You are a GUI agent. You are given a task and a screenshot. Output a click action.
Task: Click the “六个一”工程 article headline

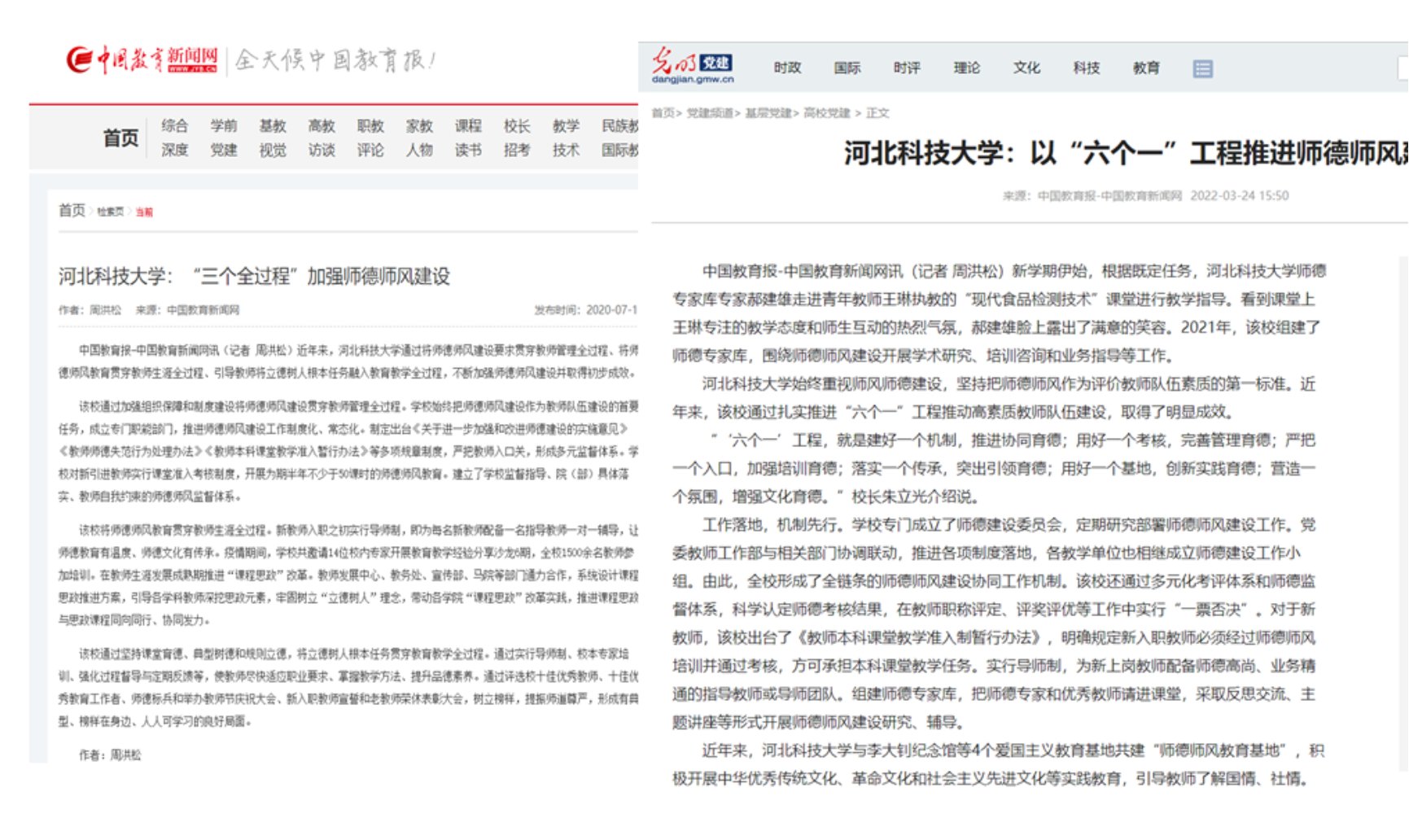tap(1126, 153)
